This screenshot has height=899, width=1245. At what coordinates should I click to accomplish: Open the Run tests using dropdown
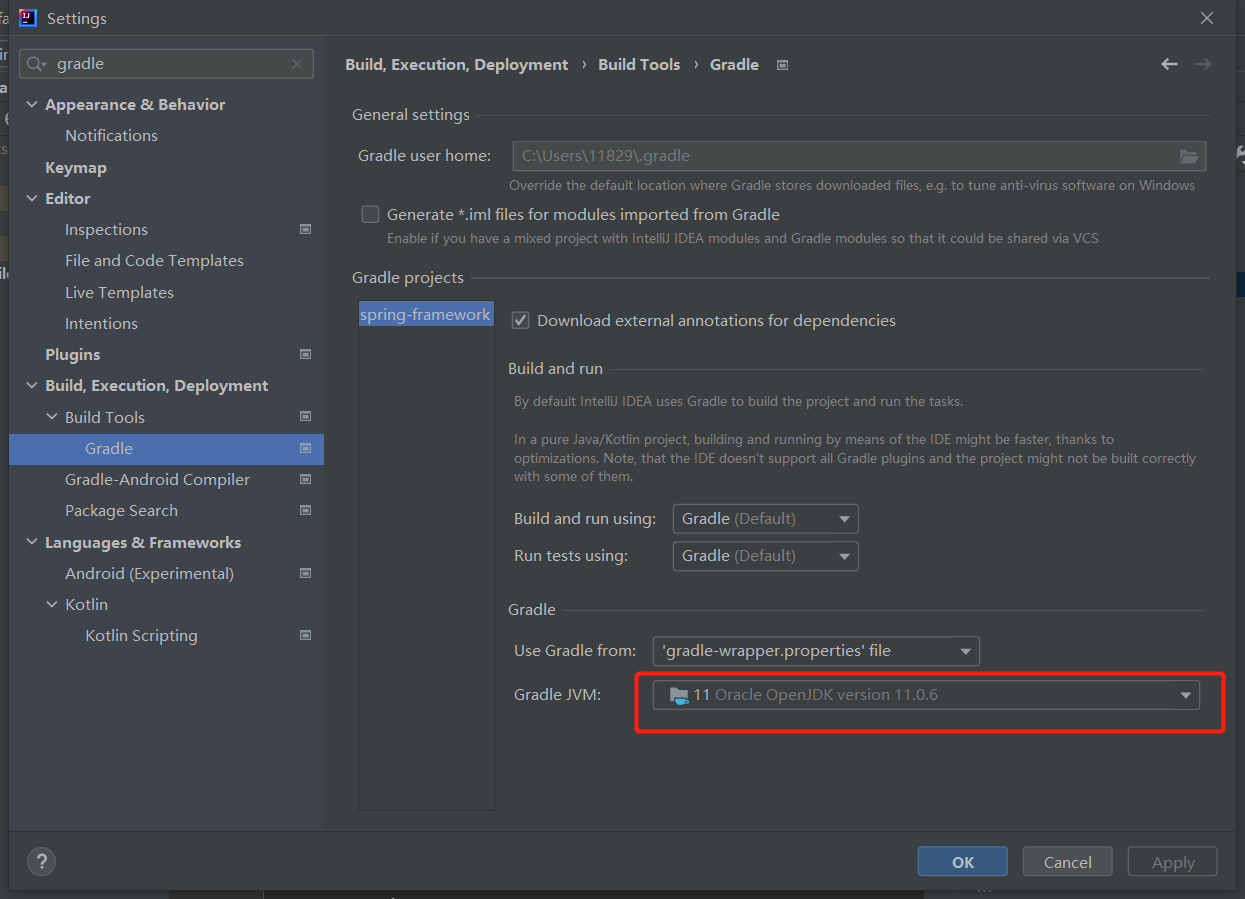click(x=765, y=556)
